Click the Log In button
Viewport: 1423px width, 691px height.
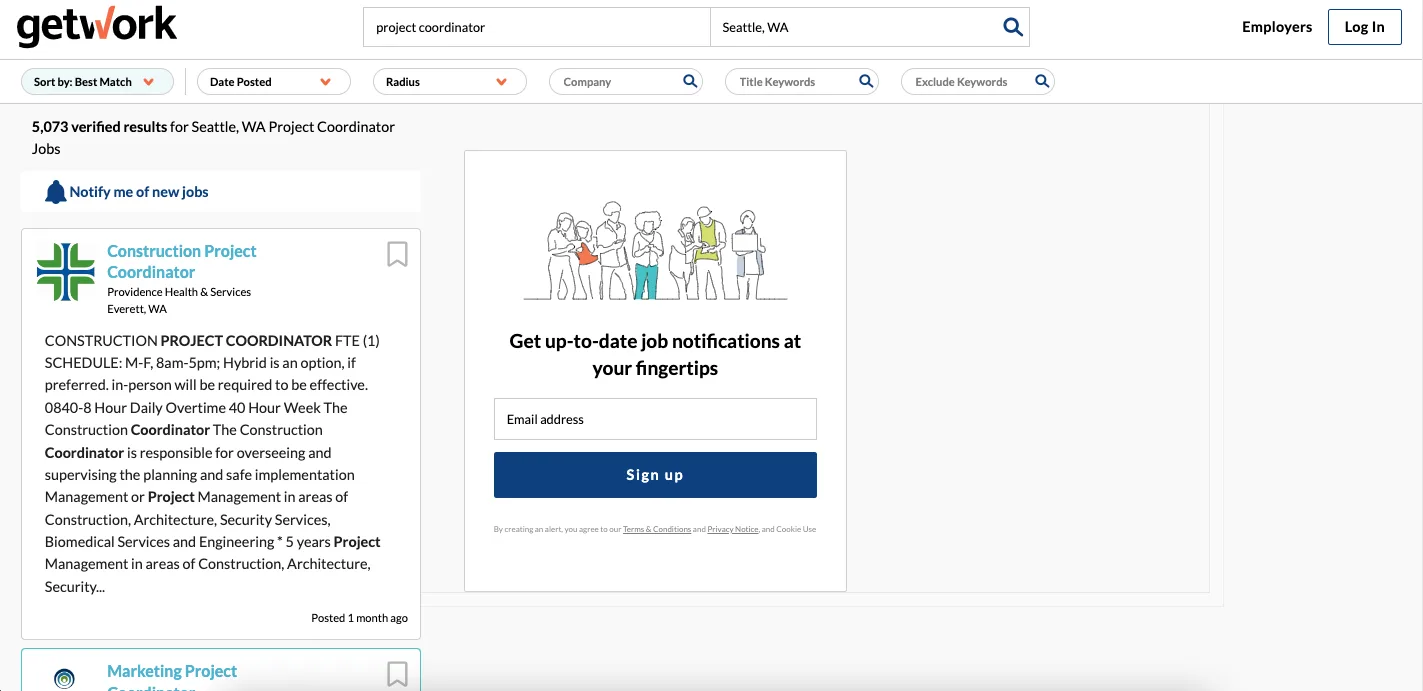1364,27
